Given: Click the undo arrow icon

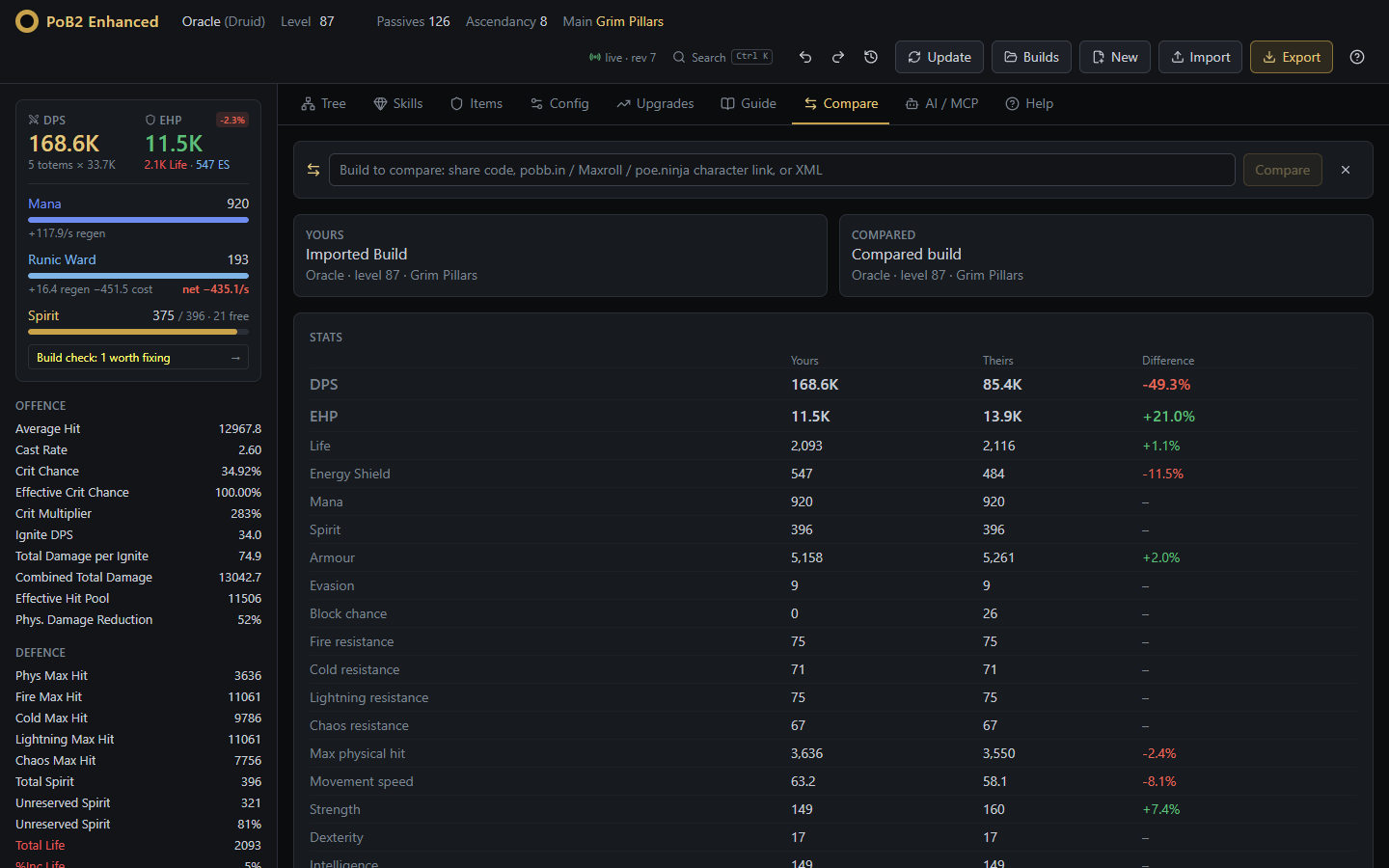Looking at the screenshot, I should click(805, 57).
